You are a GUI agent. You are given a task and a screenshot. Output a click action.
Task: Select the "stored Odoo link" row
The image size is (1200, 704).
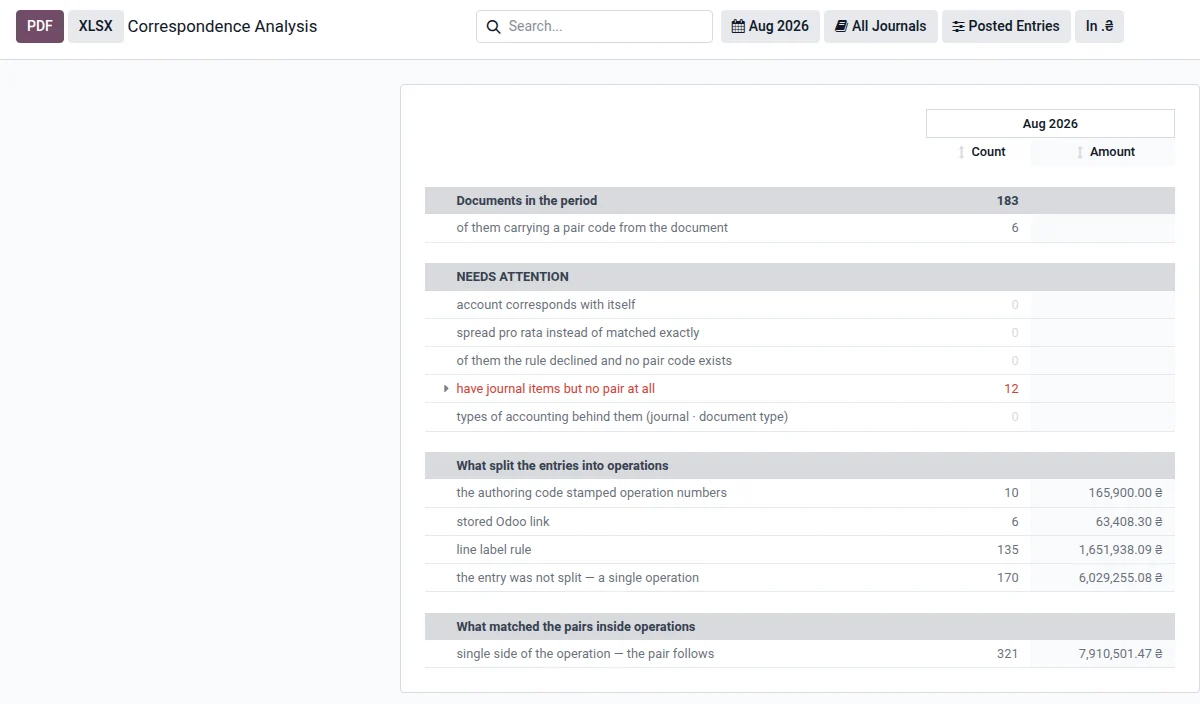(x=800, y=522)
